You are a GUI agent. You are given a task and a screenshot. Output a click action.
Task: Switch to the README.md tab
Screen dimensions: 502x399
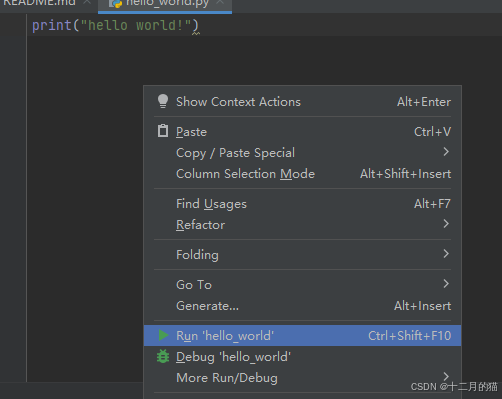click(39, 3)
